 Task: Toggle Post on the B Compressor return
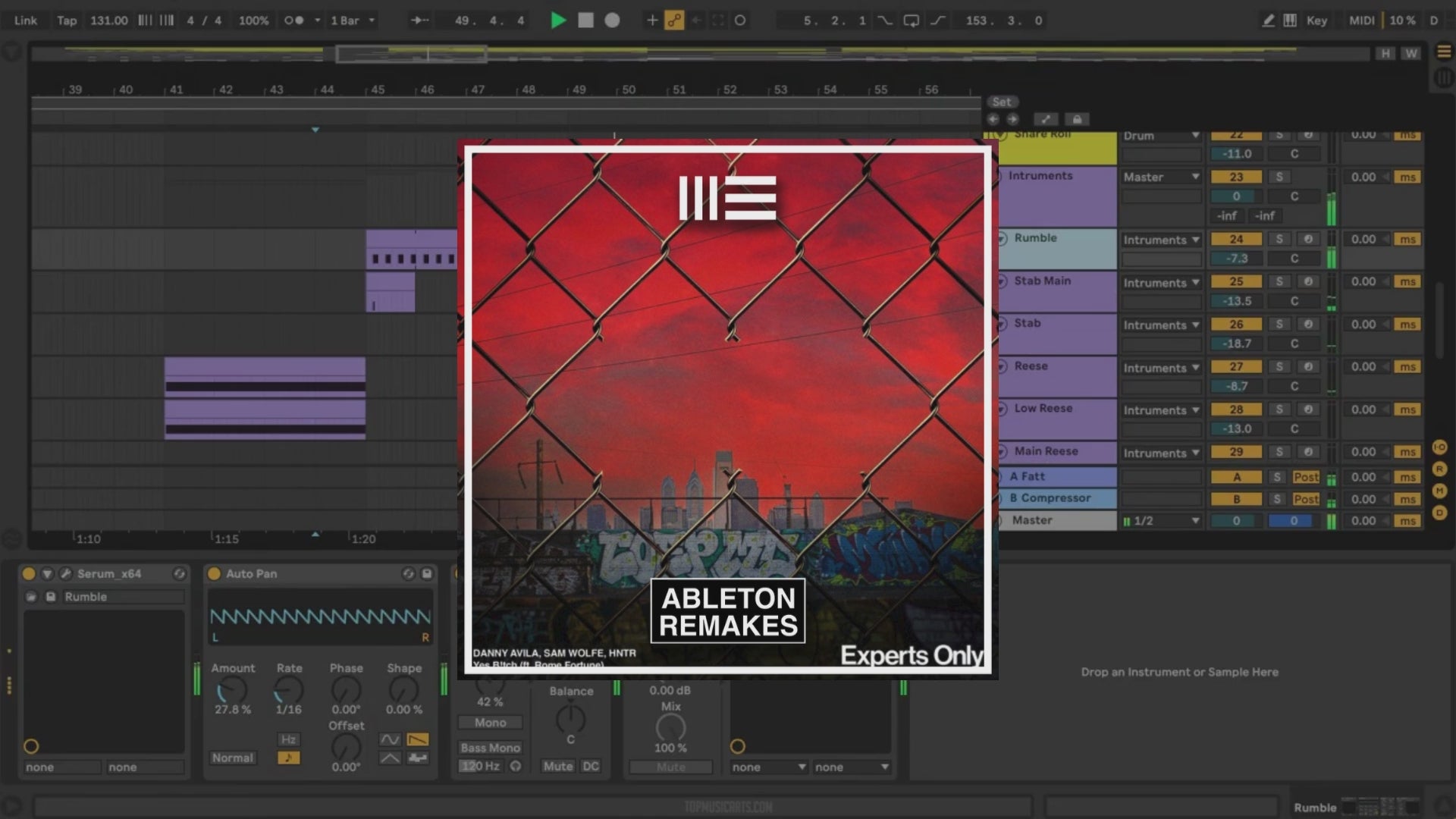click(x=1306, y=499)
